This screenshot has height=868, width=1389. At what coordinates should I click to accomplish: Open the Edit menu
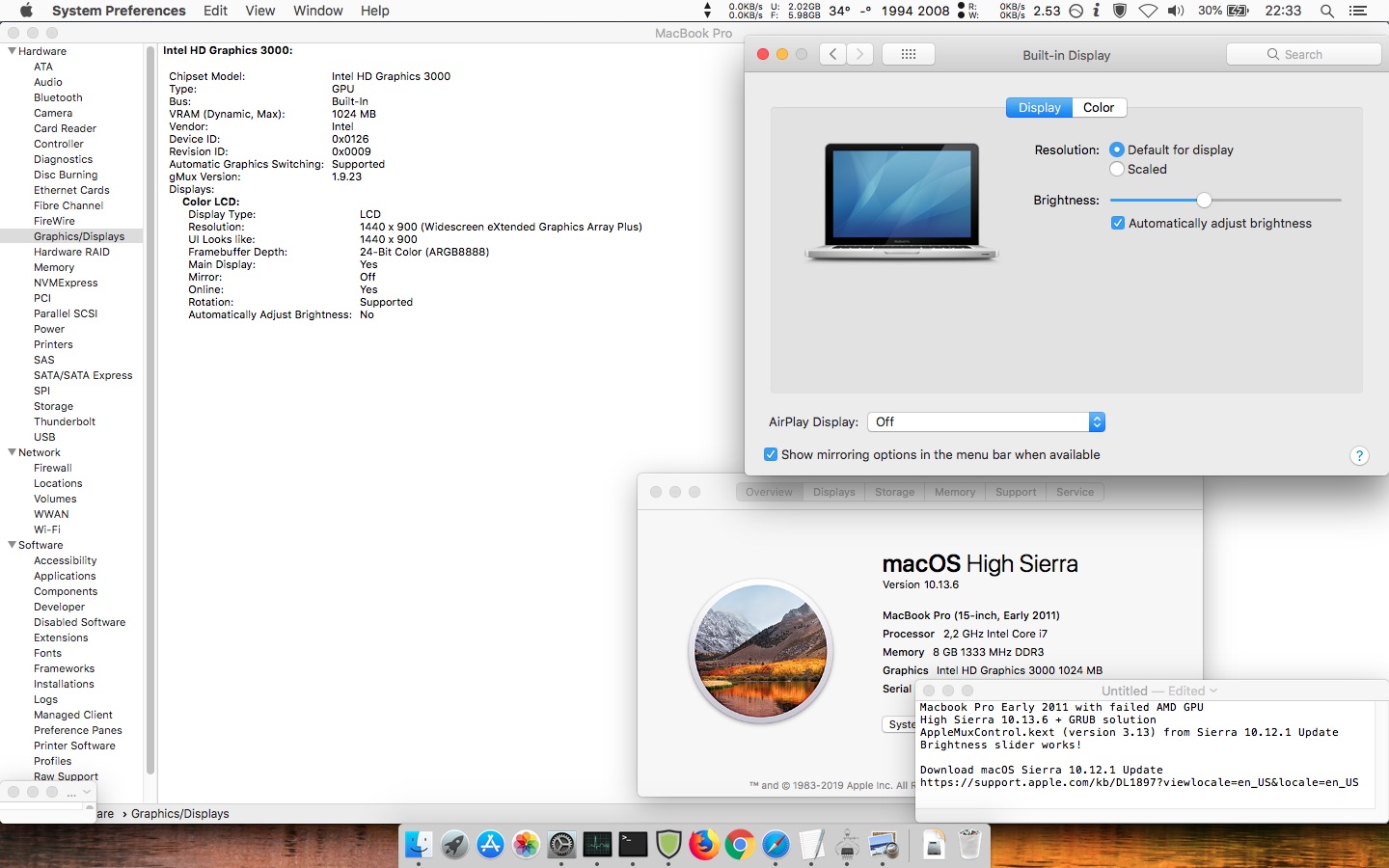coord(215,11)
